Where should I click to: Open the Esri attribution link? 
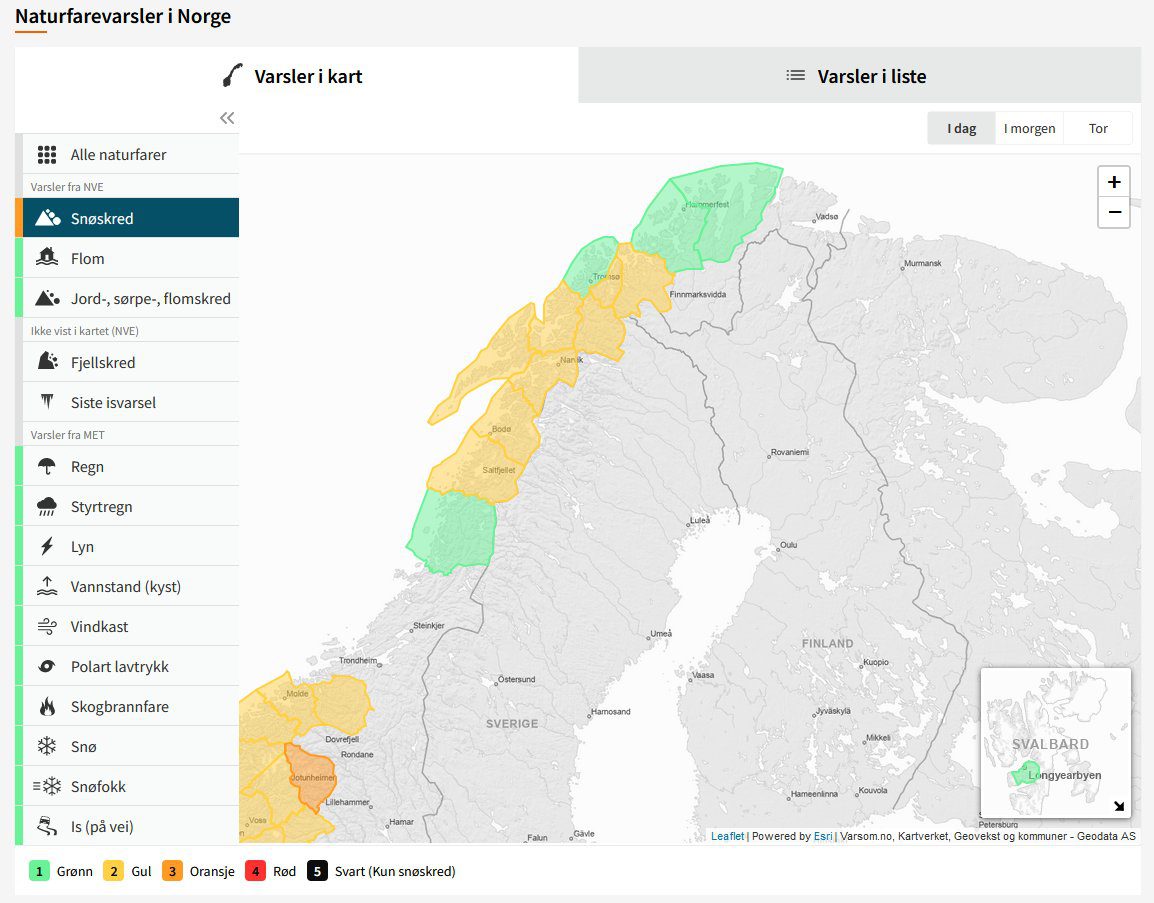point(822,836)
